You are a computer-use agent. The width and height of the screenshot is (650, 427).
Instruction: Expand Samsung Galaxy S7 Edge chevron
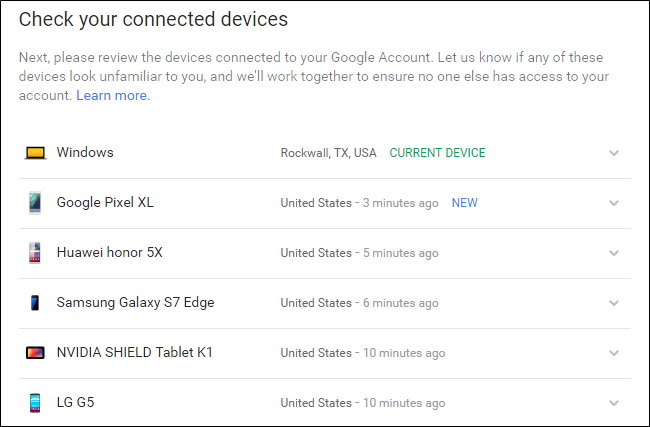(x=614, y=303)
